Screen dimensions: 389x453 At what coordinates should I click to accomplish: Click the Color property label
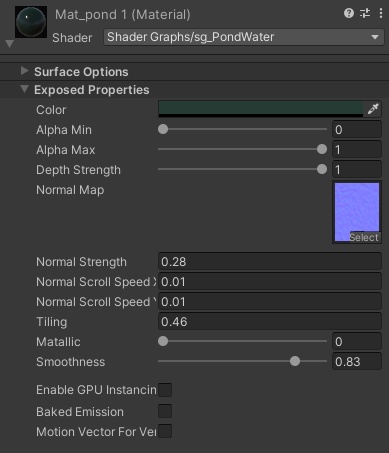tap(51, 110)
